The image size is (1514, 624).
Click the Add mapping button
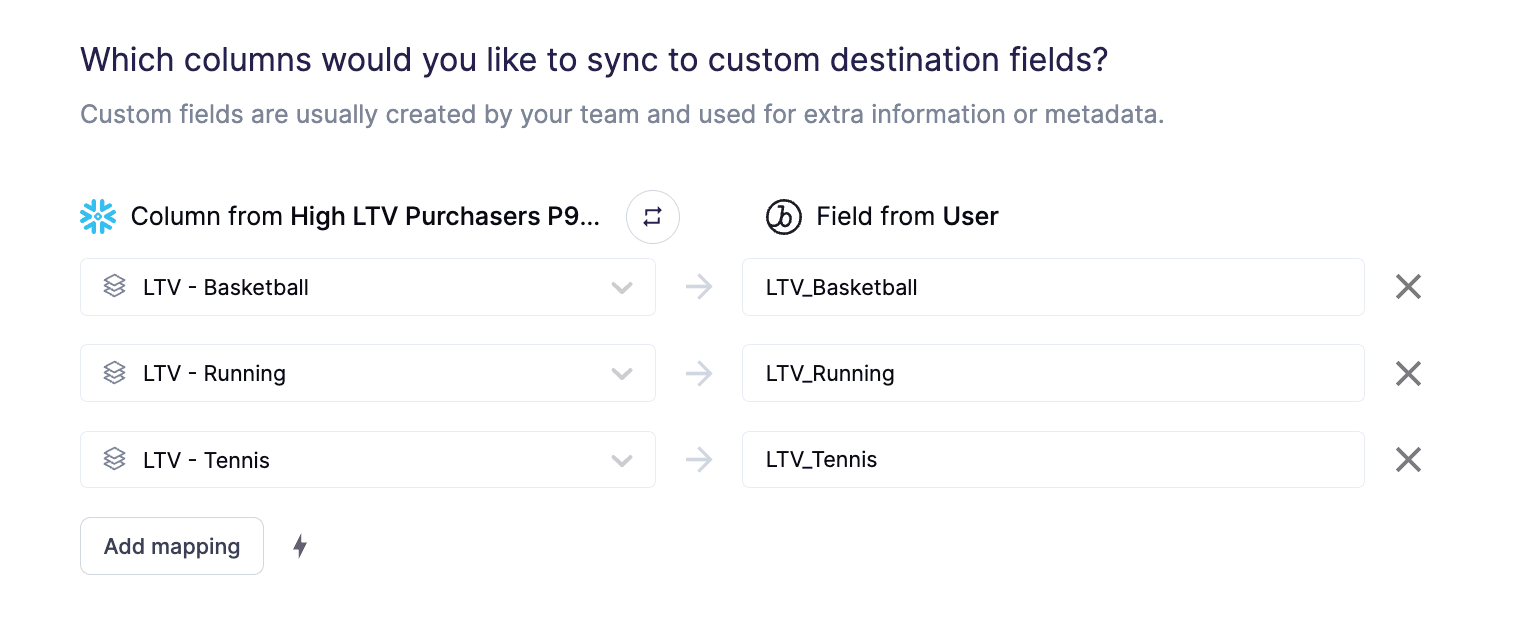click(x=172, y=546)
